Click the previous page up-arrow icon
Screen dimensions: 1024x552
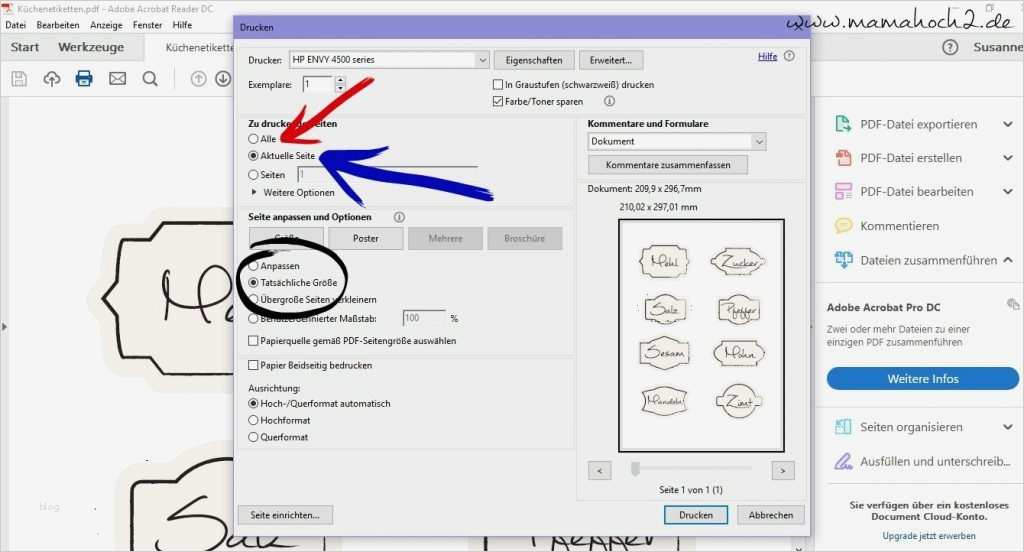(199, 79)
